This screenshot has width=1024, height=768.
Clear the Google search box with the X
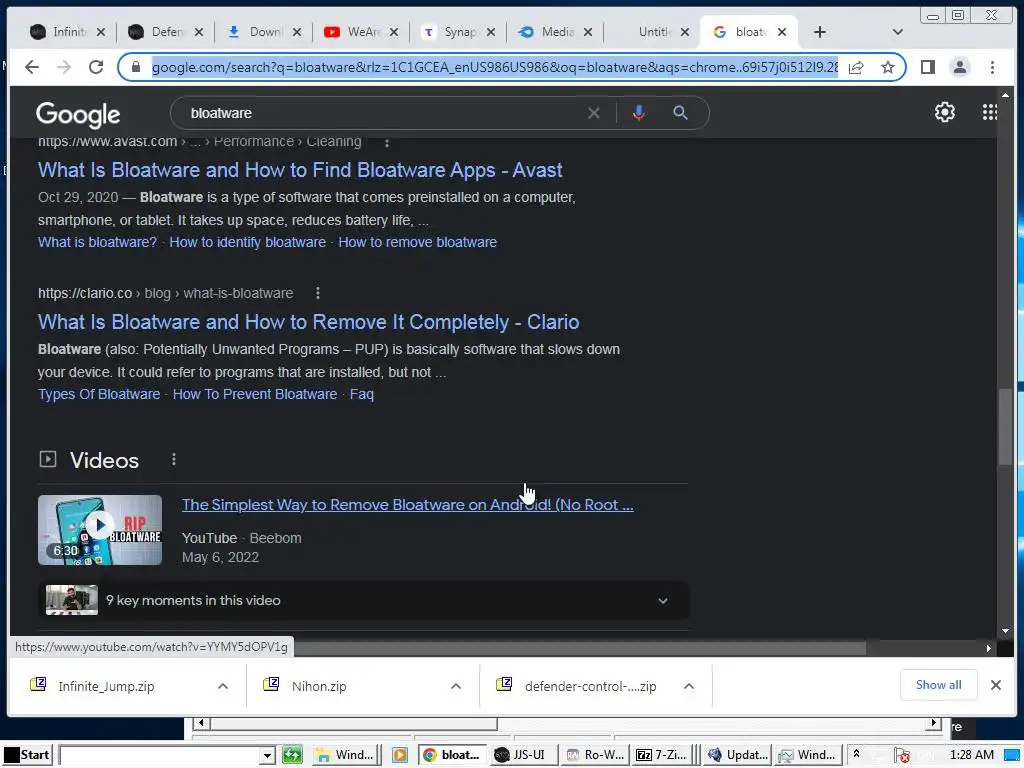click(x=594, y=113)
